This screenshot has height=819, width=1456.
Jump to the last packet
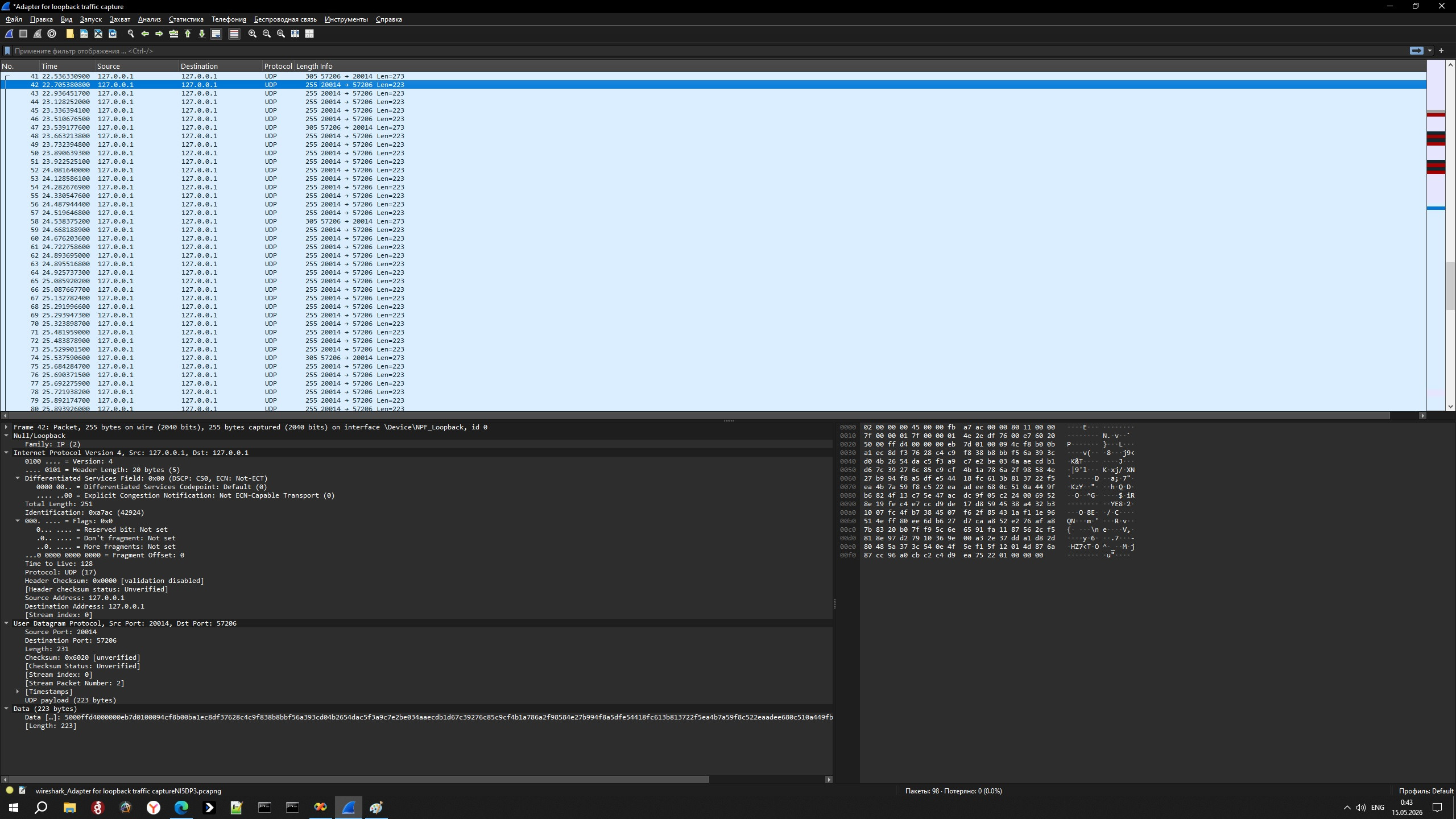coord(202,34)
